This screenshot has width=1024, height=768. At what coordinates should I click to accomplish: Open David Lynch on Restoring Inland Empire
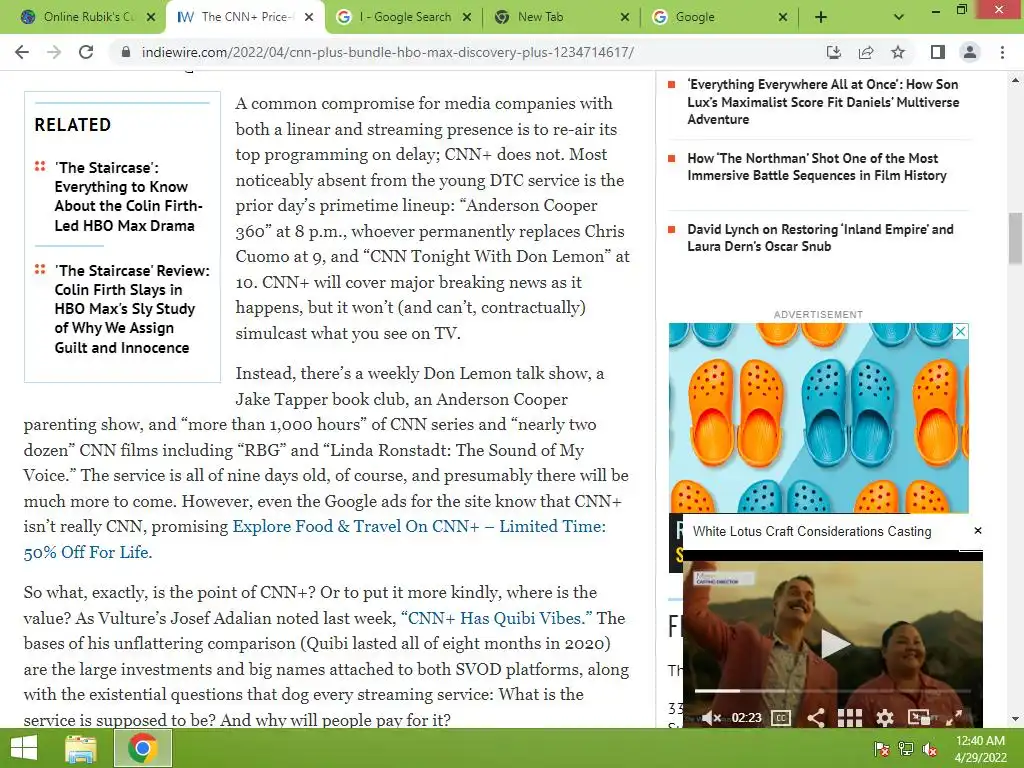(x=820, y=238)
